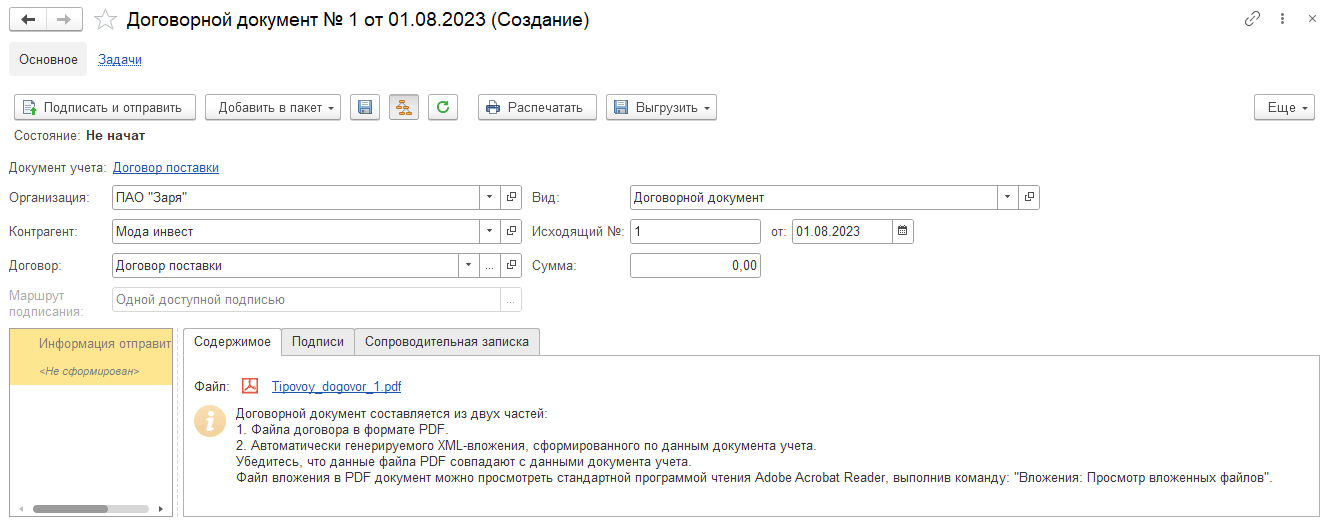The height and width of the screenshot is (529, 1339).
Task: Click the save diskette icon in toolbar
Action: click(365, 107)
